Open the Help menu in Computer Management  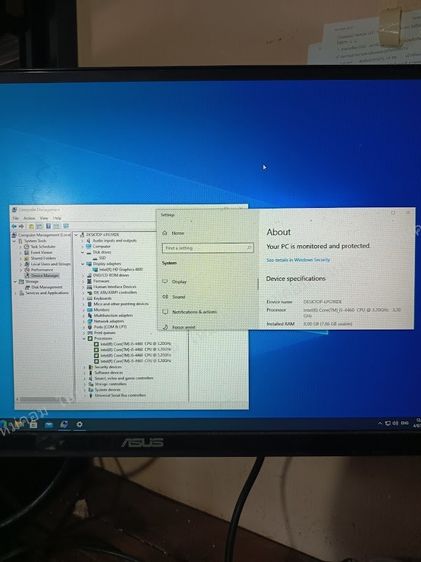click(x=57, y=218)
